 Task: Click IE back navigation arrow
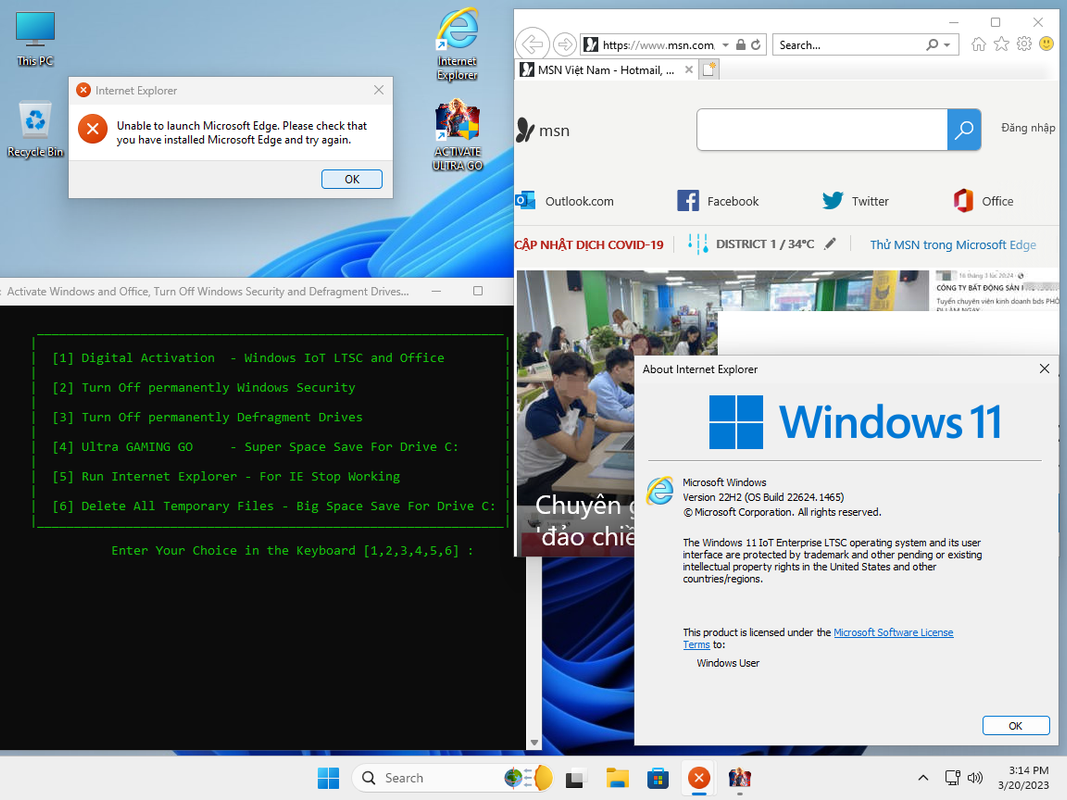click(x=532, y=45)
